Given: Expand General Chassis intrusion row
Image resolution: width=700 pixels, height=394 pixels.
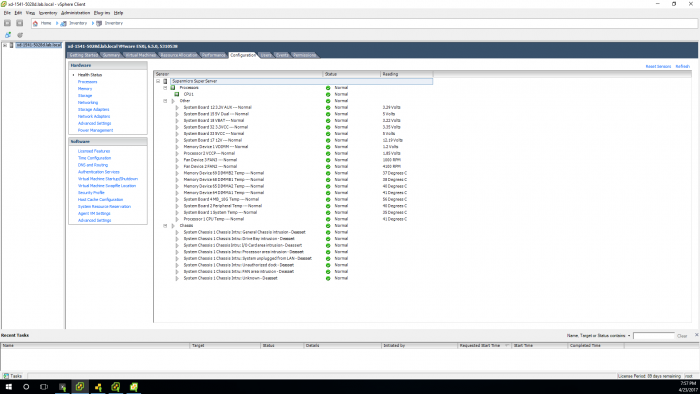Looking at the screenshot, I should pos(177,232).
